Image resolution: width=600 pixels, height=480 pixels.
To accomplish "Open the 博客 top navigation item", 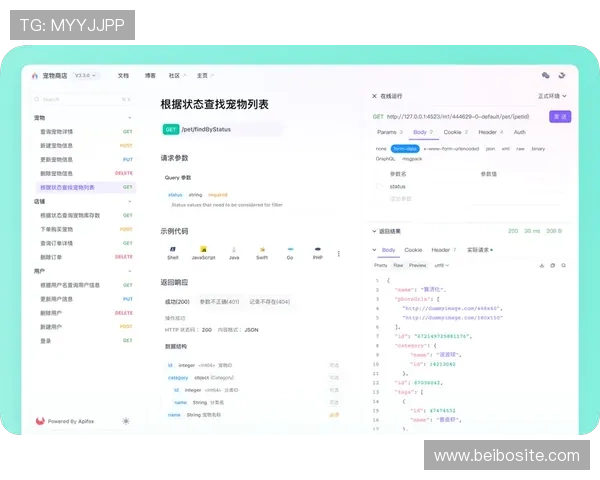I will (150, 75).
